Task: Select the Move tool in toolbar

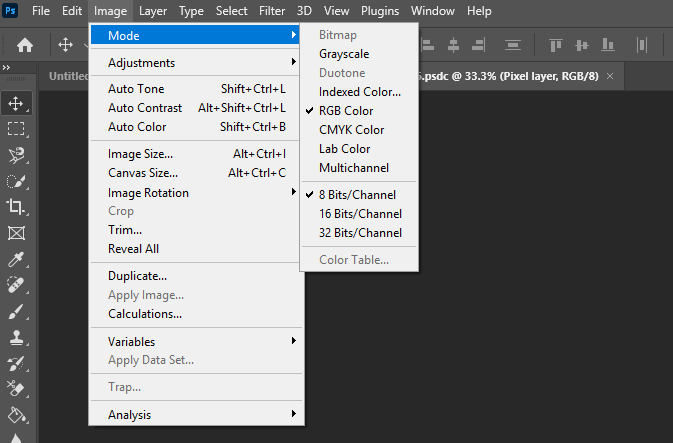Action: tap(16, 103)
